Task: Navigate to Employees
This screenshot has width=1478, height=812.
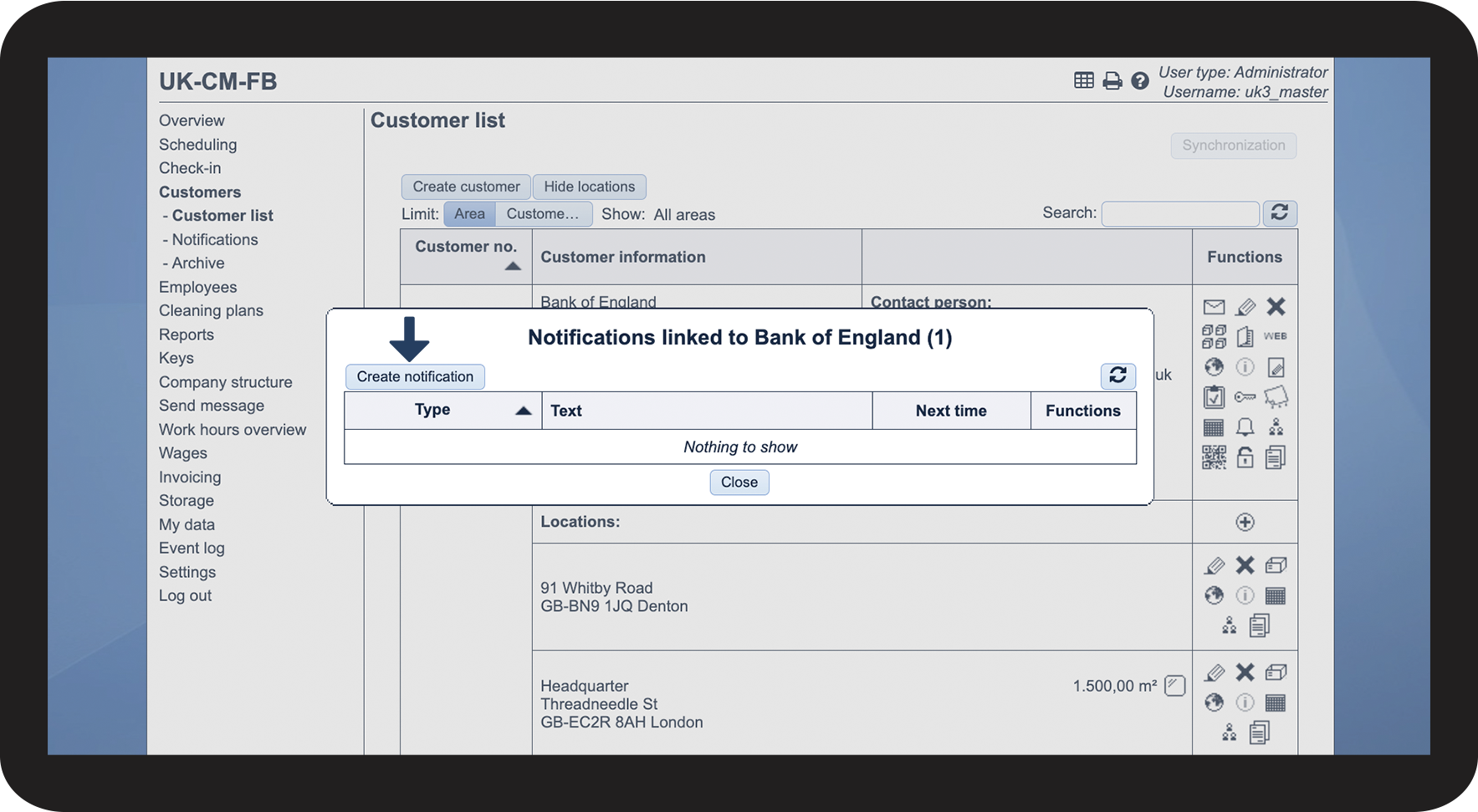Action: click(x=197, y=288)
